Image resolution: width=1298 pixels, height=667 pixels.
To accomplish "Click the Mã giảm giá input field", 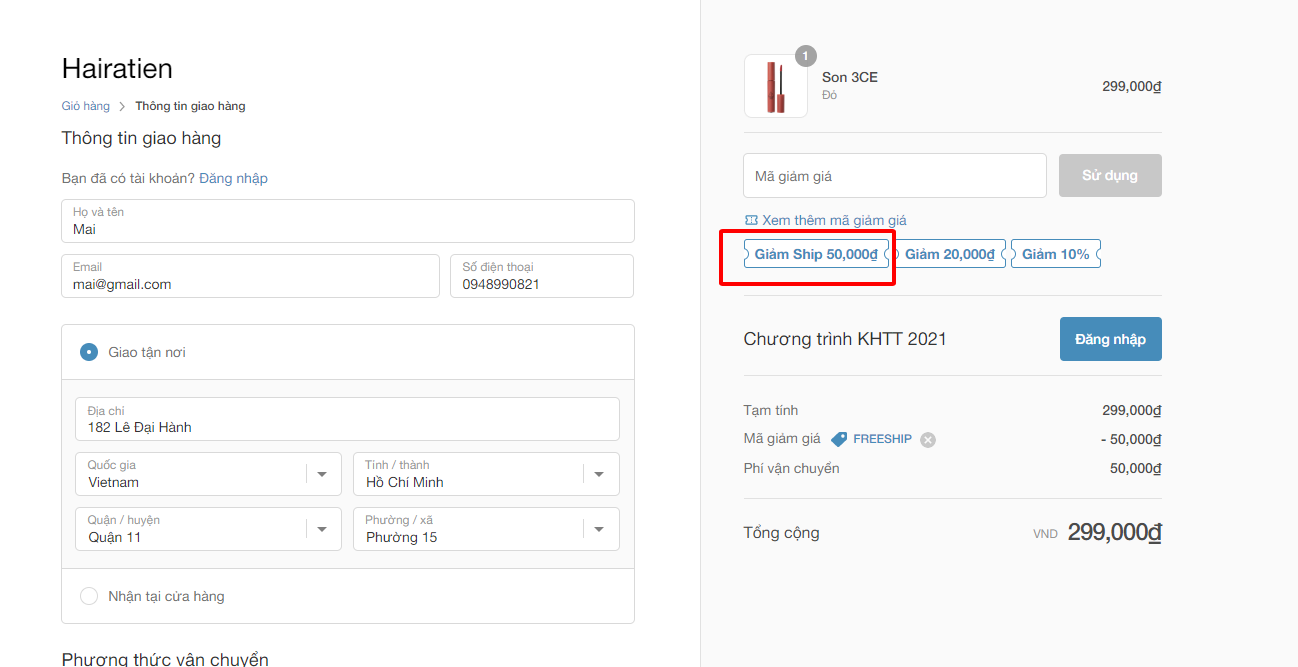I will pyautogui.click(x=894, y=176).
